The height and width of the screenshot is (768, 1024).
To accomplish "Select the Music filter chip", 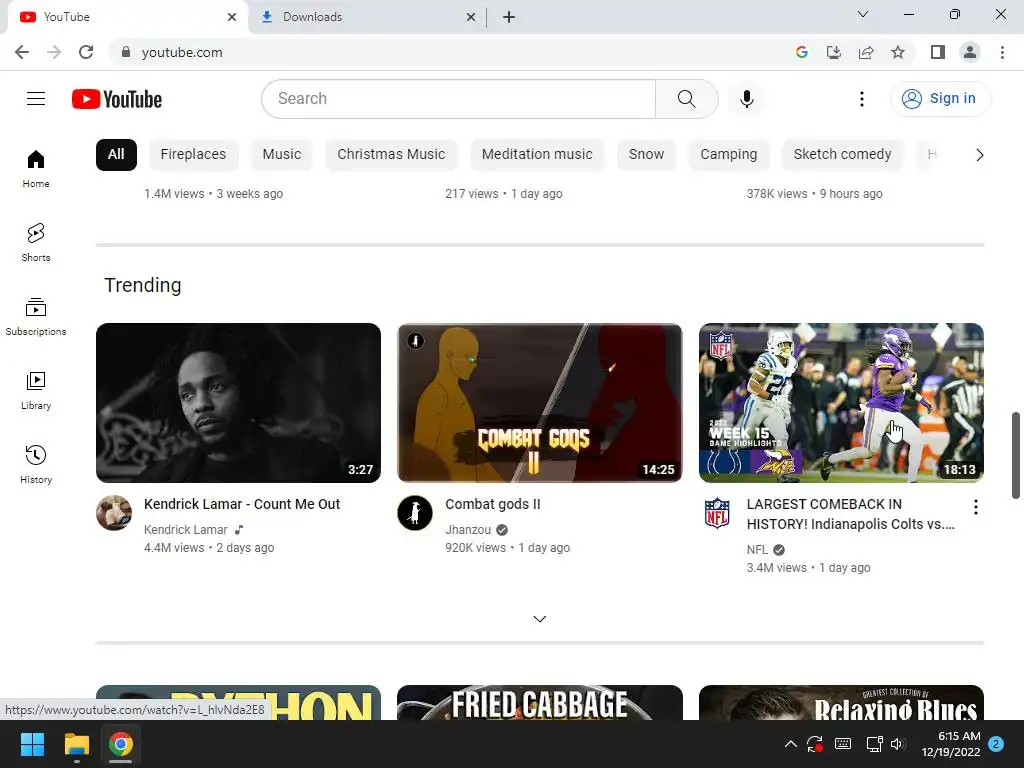I will point(281,154).
